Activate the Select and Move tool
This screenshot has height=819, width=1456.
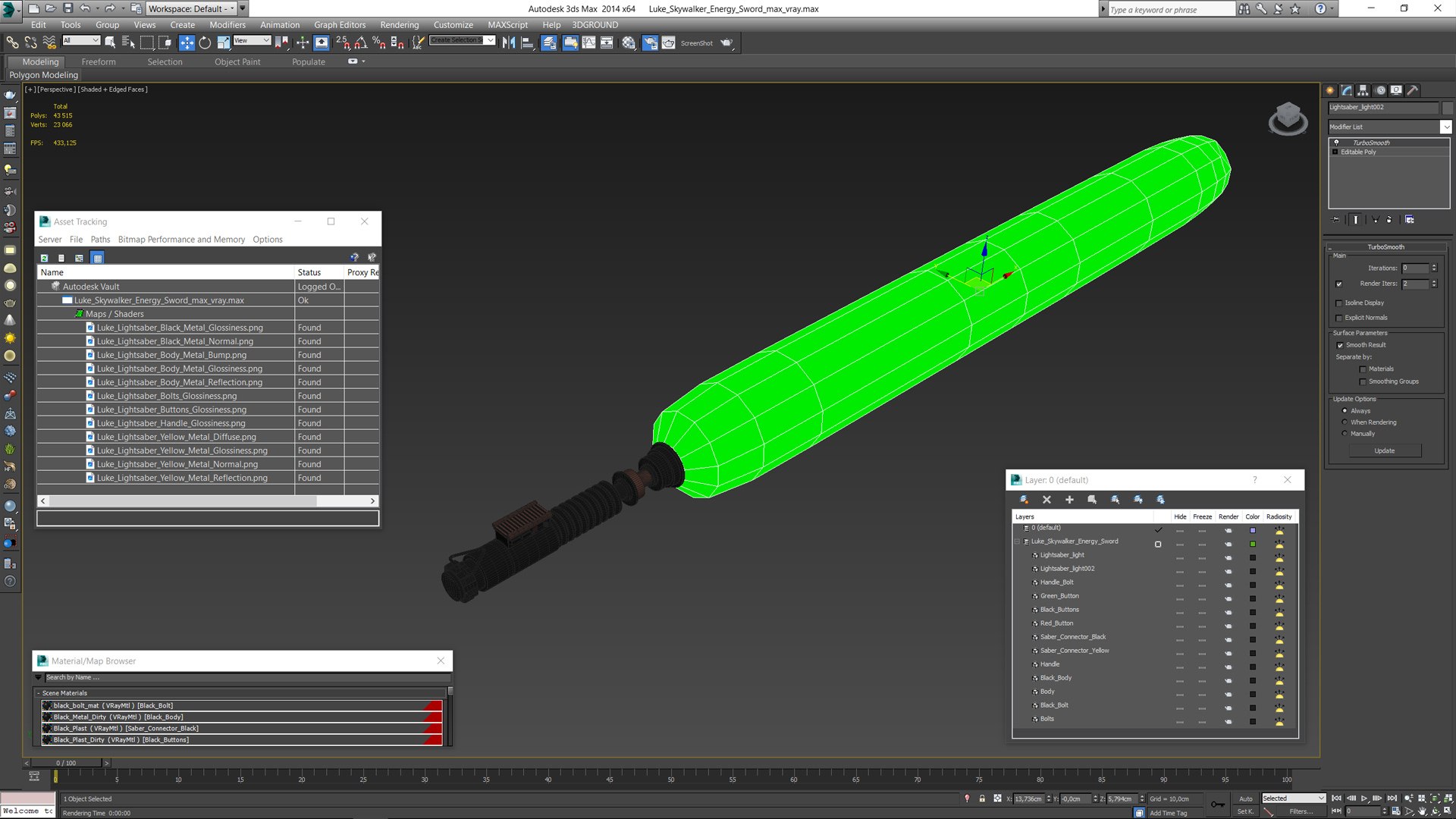[187, 42]
